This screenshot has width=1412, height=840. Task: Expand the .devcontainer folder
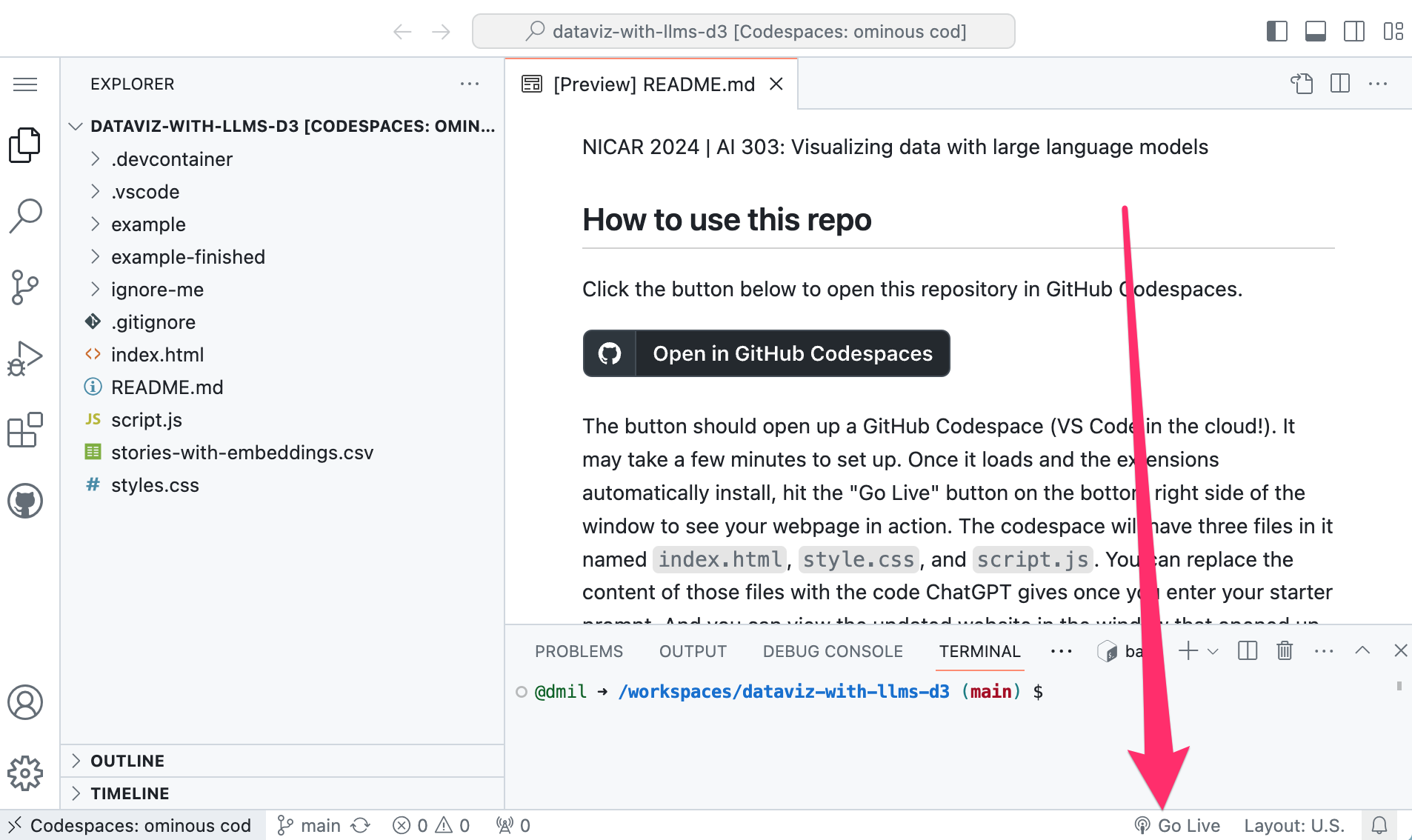pyautogui.click(x=282, y=159)
